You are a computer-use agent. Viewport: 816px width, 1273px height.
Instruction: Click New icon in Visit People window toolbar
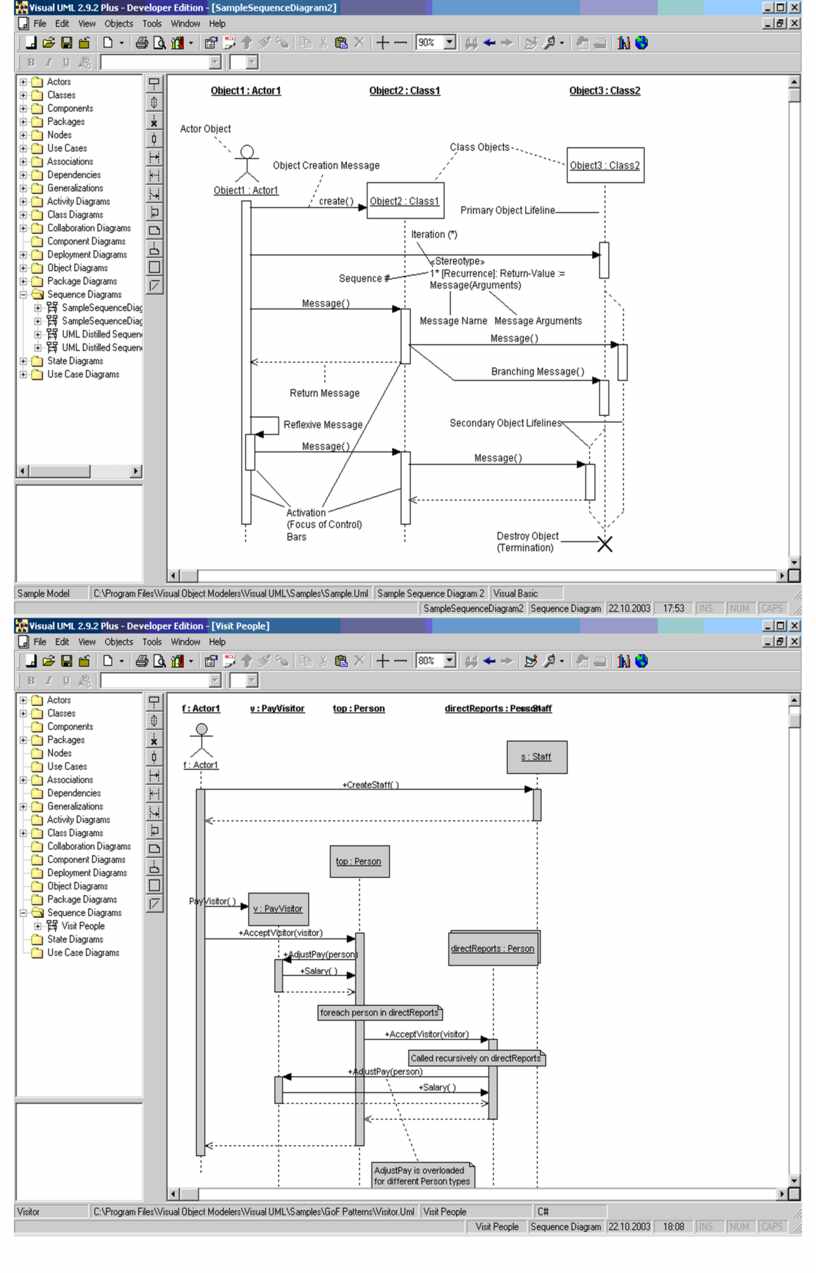click(x=31, y=661)
